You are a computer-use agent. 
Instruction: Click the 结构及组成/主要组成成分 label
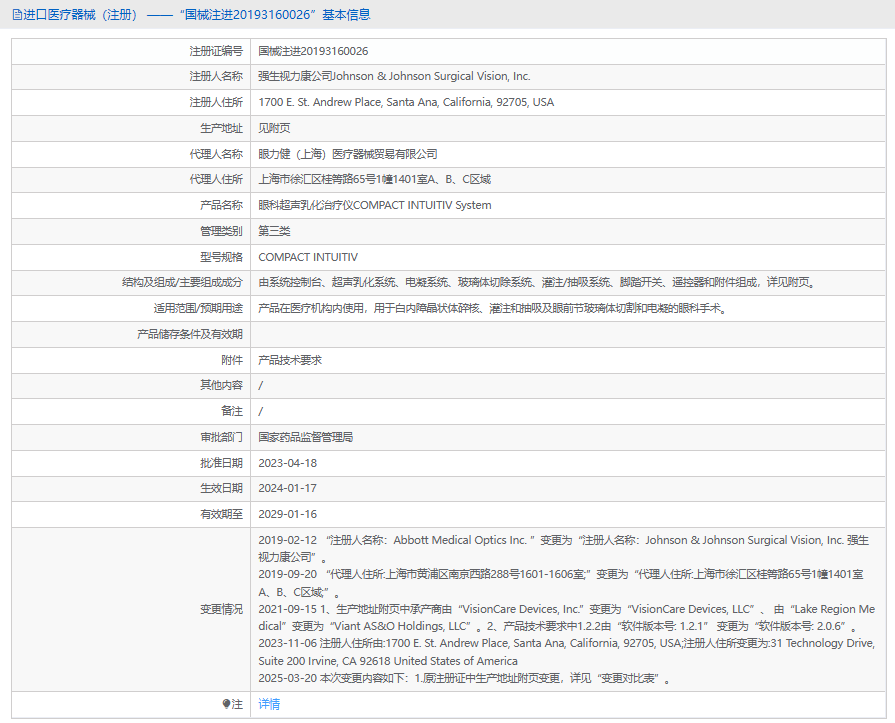coord(182,282)
